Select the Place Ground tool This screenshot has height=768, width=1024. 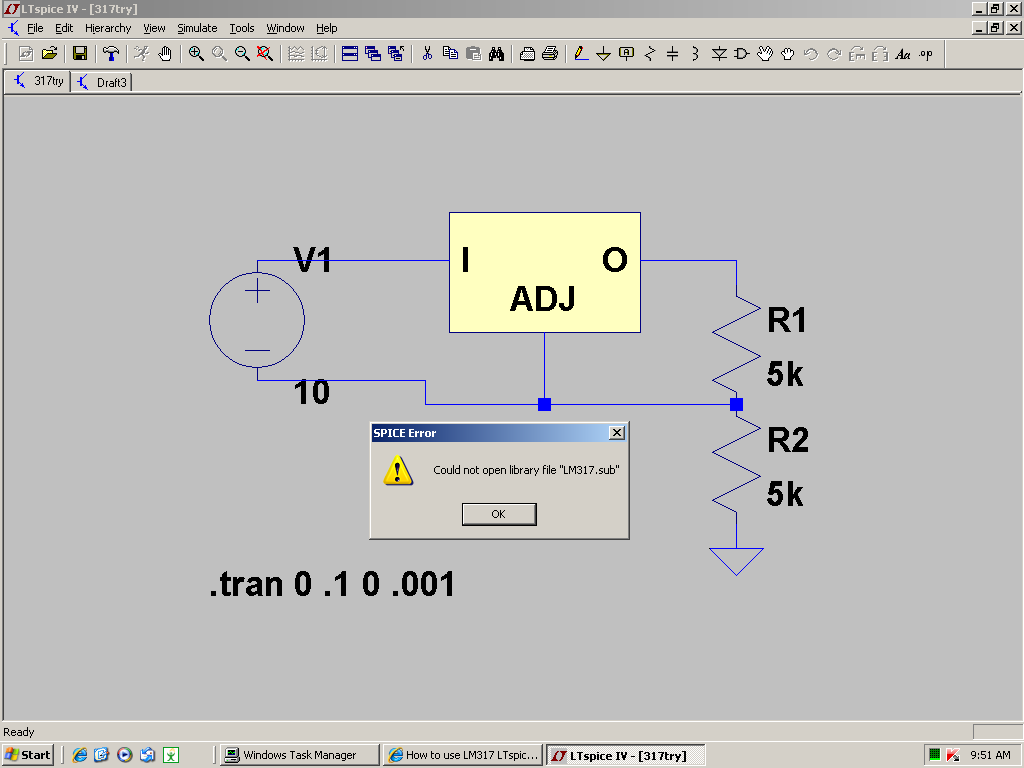(x=603, y=54)
